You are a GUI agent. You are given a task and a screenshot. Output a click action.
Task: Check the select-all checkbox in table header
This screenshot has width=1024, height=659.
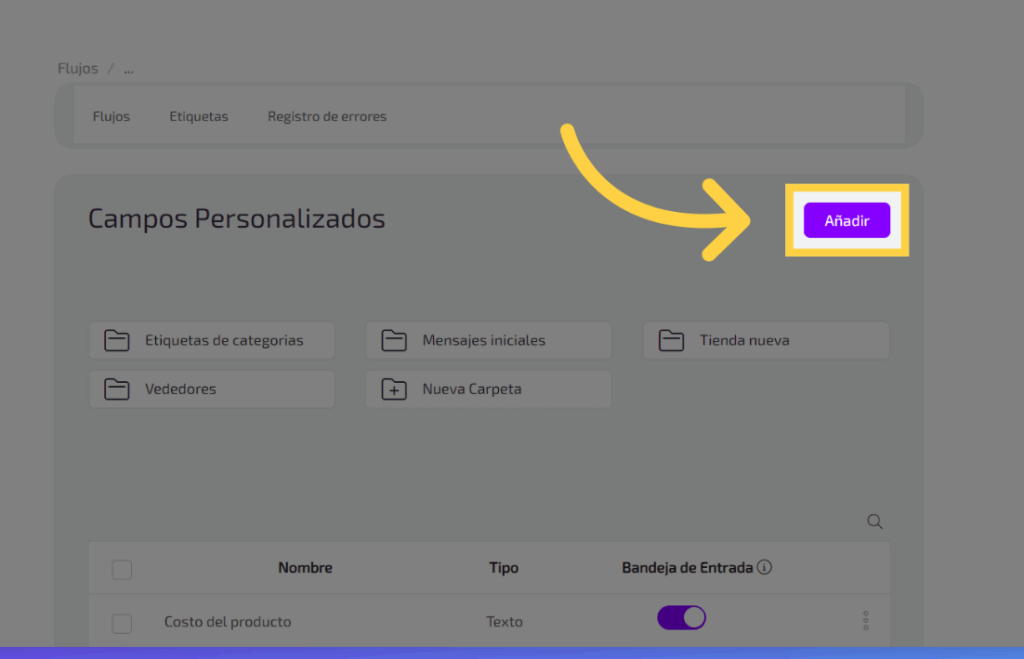pyautogui.click(x=122, y=570)
